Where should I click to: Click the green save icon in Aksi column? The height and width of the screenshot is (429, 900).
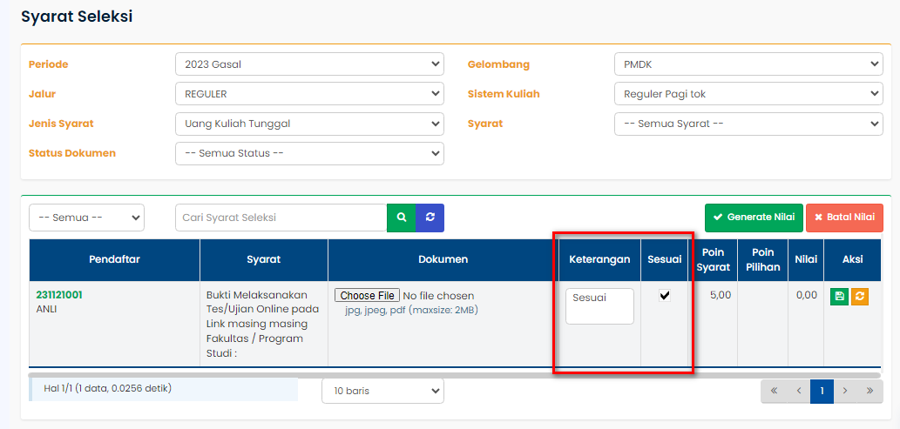tap(838, 296)
